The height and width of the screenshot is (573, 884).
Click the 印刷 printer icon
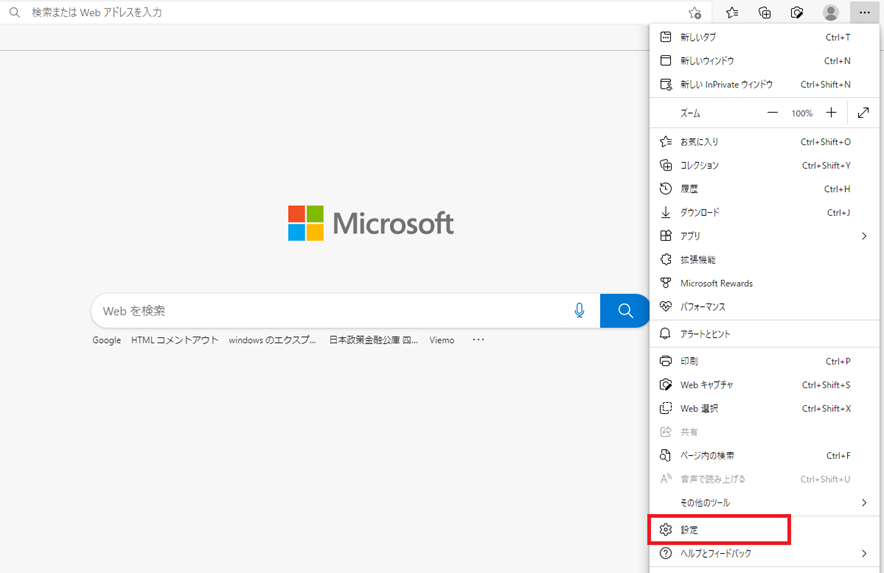point(666,361)
